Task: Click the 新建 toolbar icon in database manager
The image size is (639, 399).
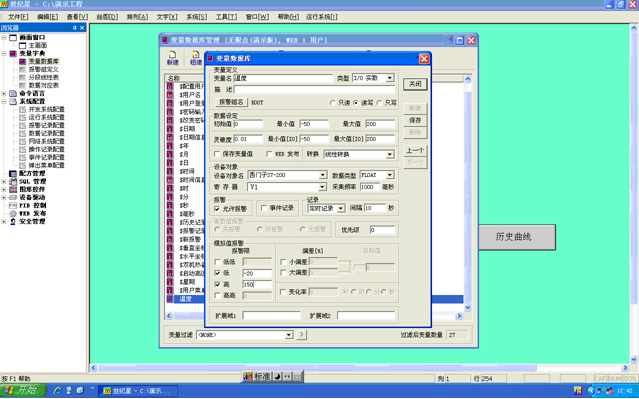Action: click(x=172, y=58)
